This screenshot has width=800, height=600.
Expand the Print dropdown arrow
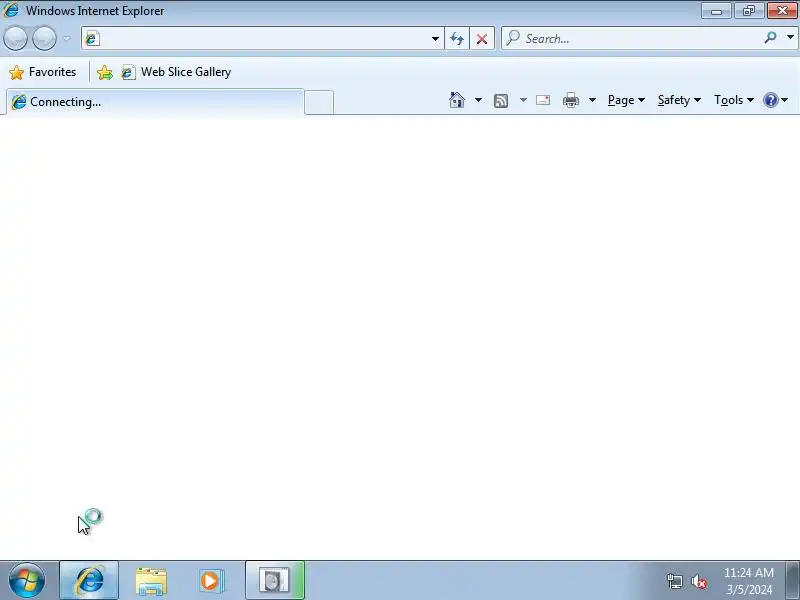pyautogui.click(x=592, y=100)
